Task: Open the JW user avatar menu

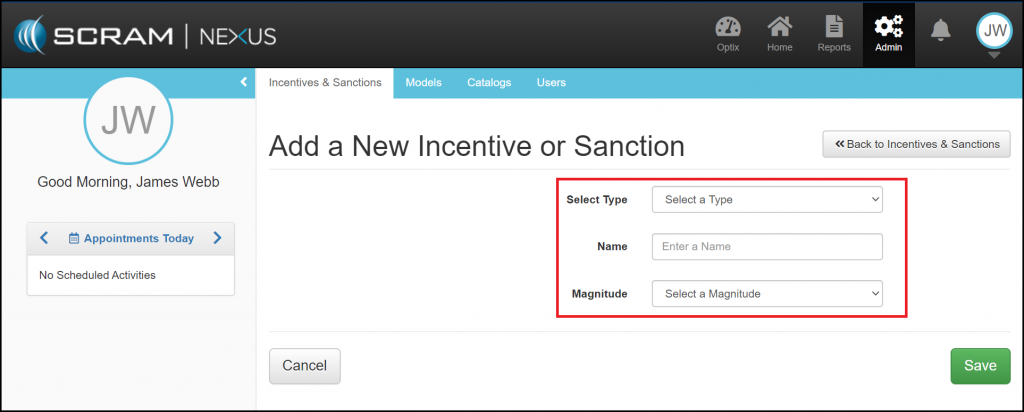Action: tap(994, 33)
